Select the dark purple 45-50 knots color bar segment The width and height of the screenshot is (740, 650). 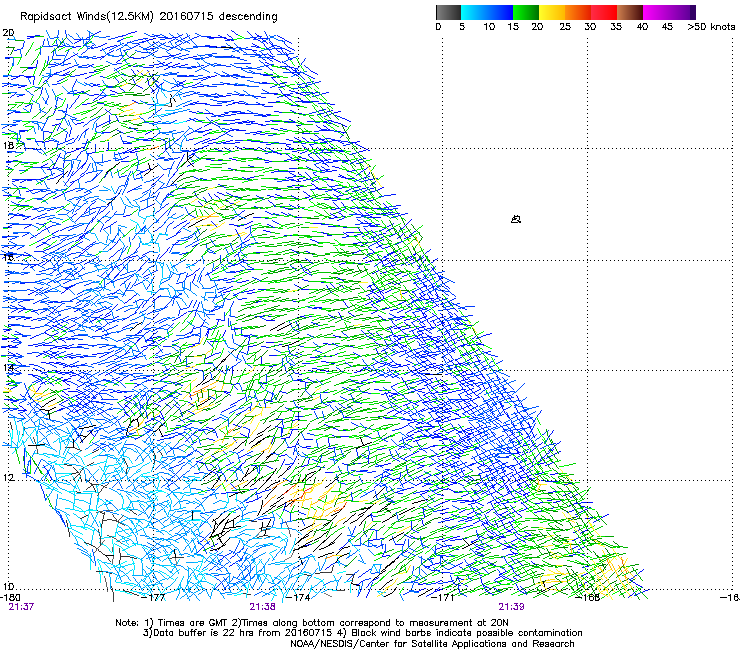point(682,12)
